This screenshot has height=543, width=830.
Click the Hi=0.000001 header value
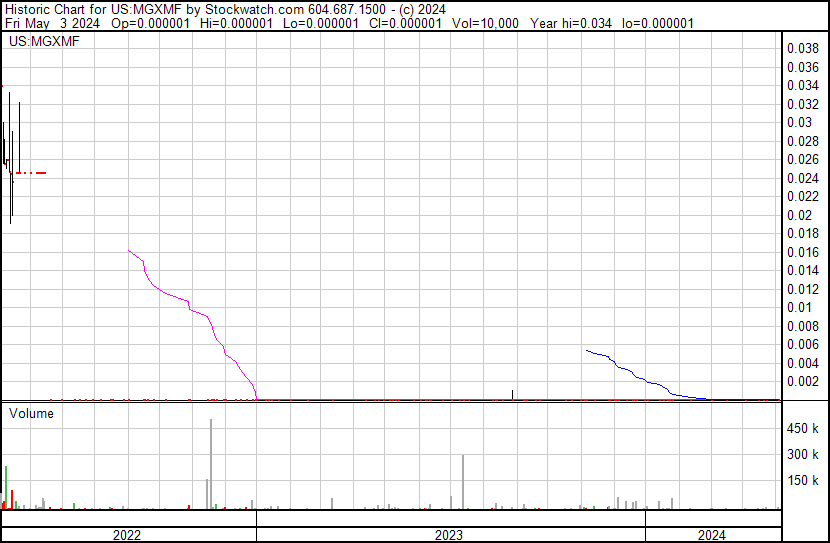(237, 23)
